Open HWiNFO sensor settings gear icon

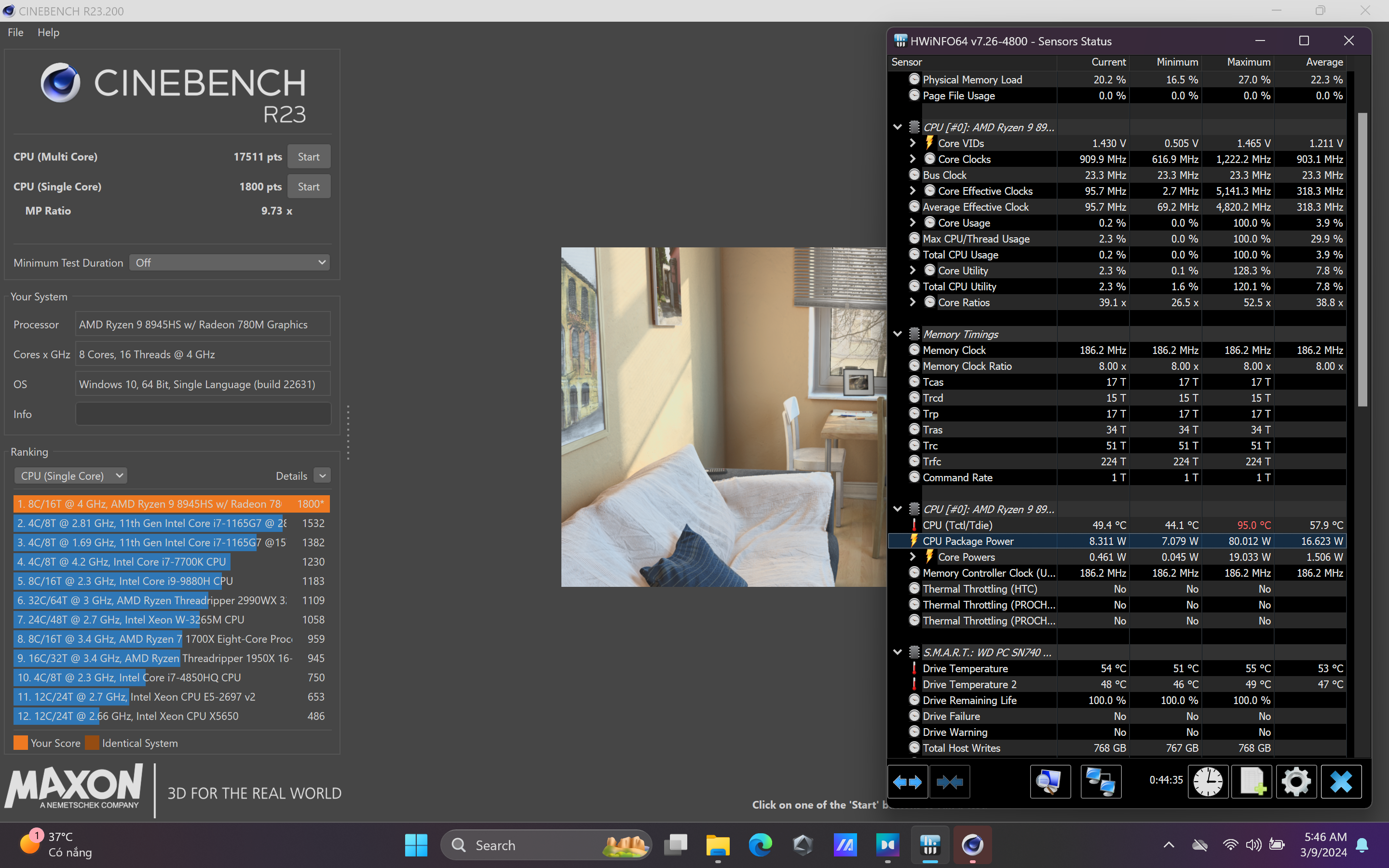[x=1296, y=781]
